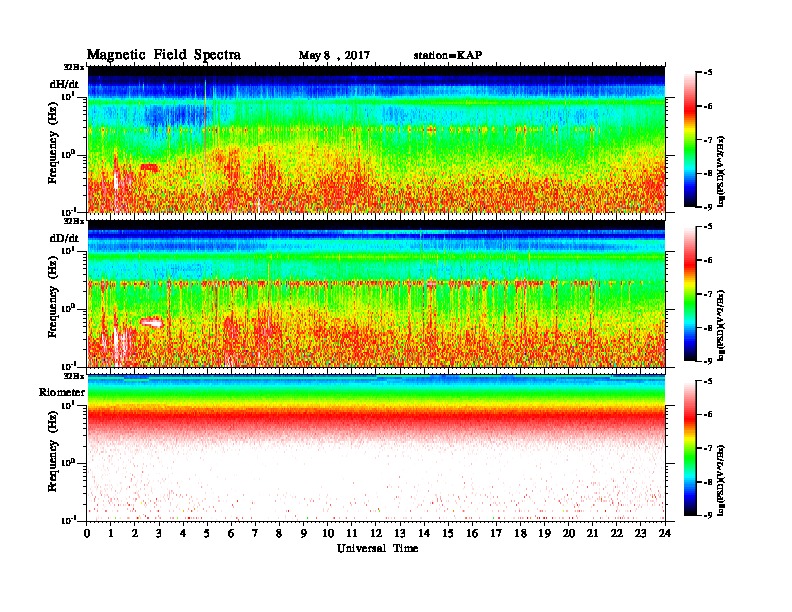Image resolution: width=792 pixels, height=612 pixels.
Task: Click the '-7' tick on dD/dt color bar
Action: [x=708, y=294]
